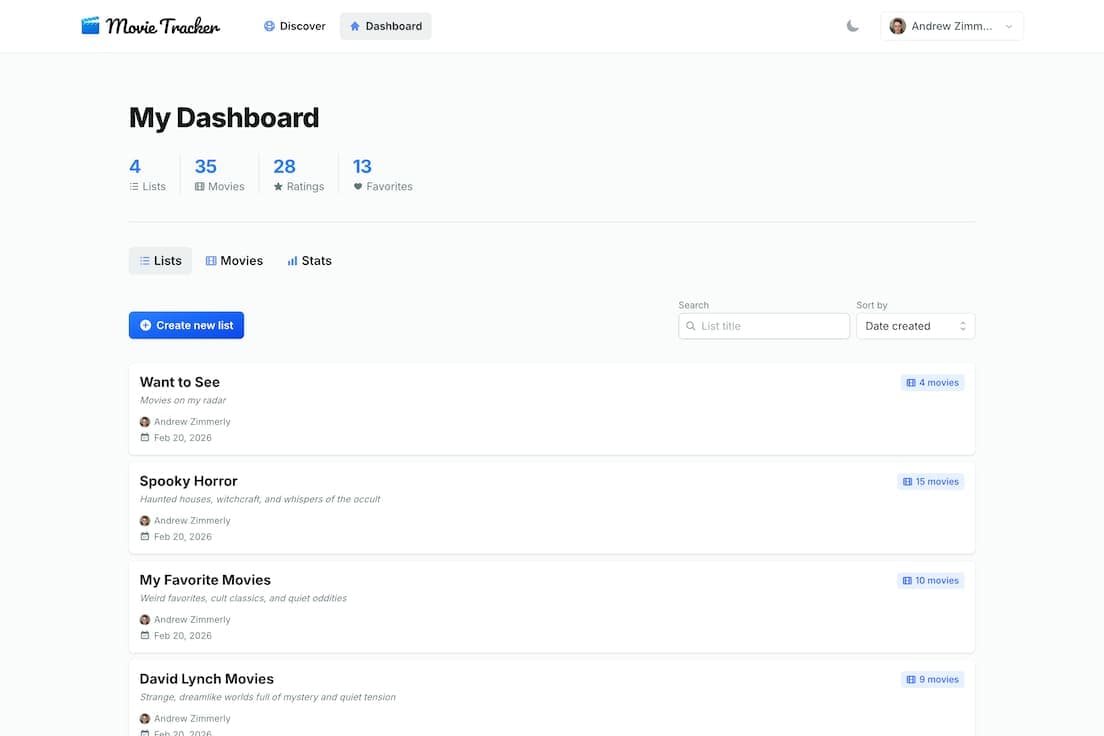The image size is (1104, 736).
Task: Switch to the Movies tab
Action: pos(234,261)
